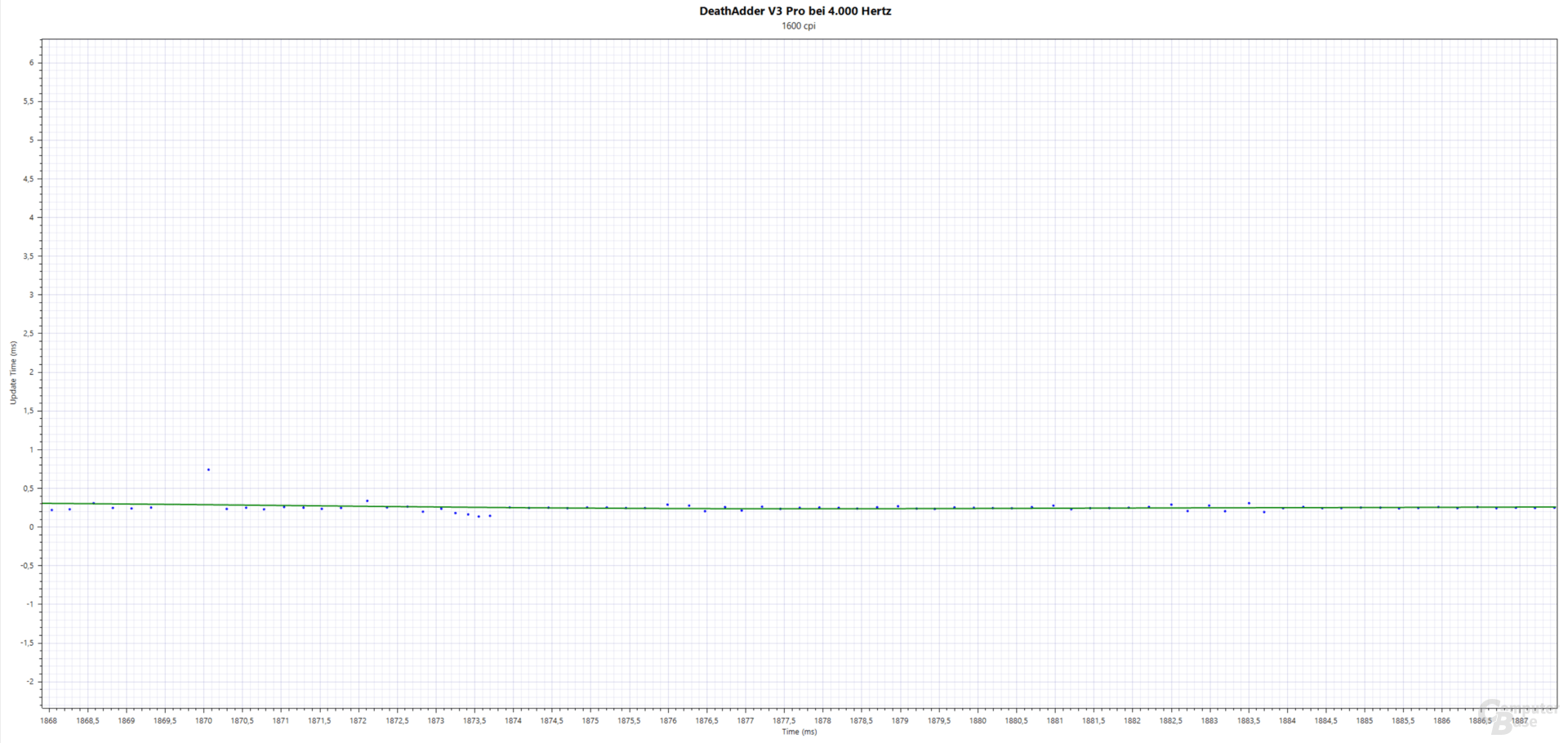Click the x-axis tick label '1873,5'

click(474, 721)
